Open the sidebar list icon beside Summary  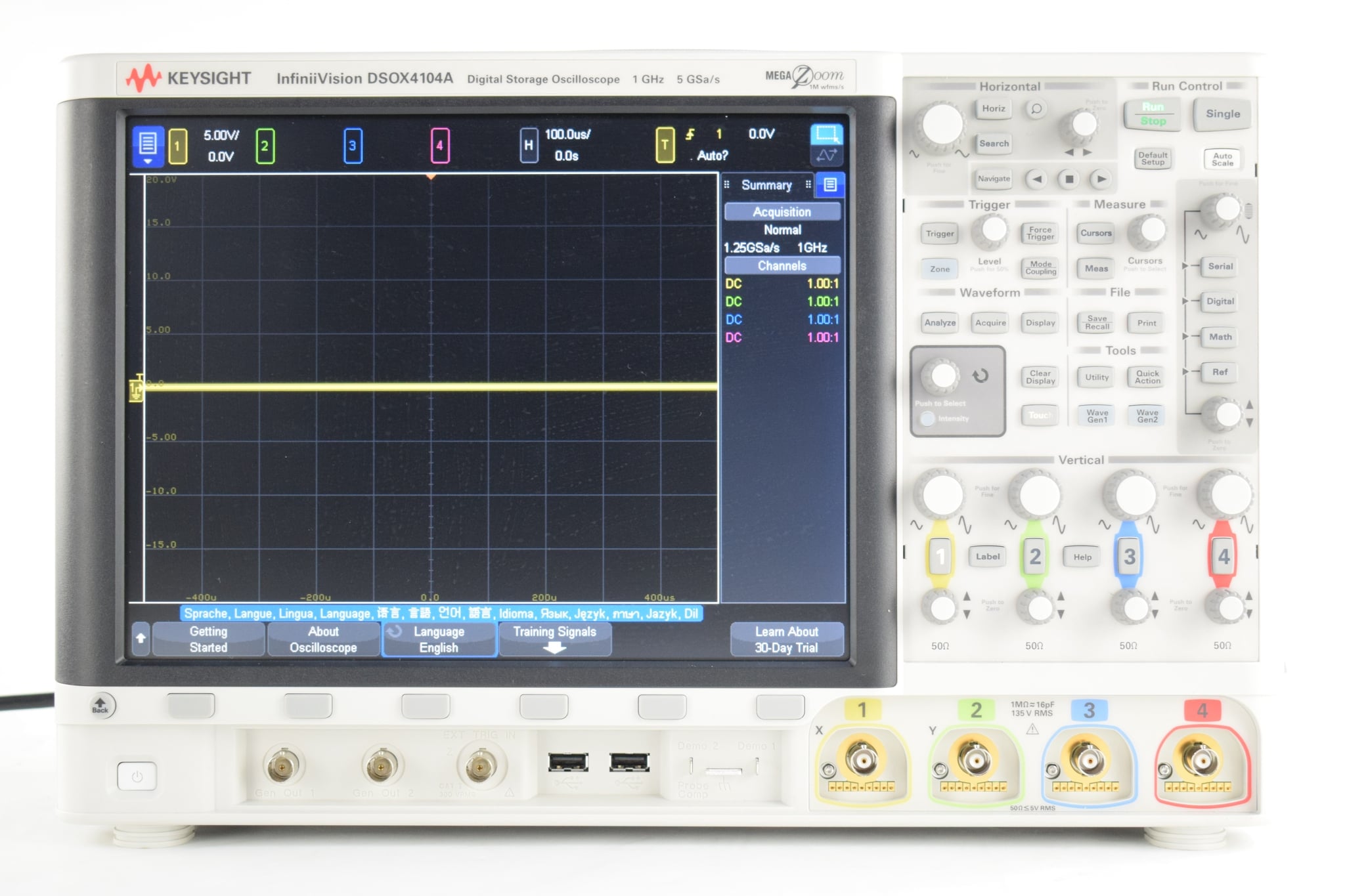830,185
